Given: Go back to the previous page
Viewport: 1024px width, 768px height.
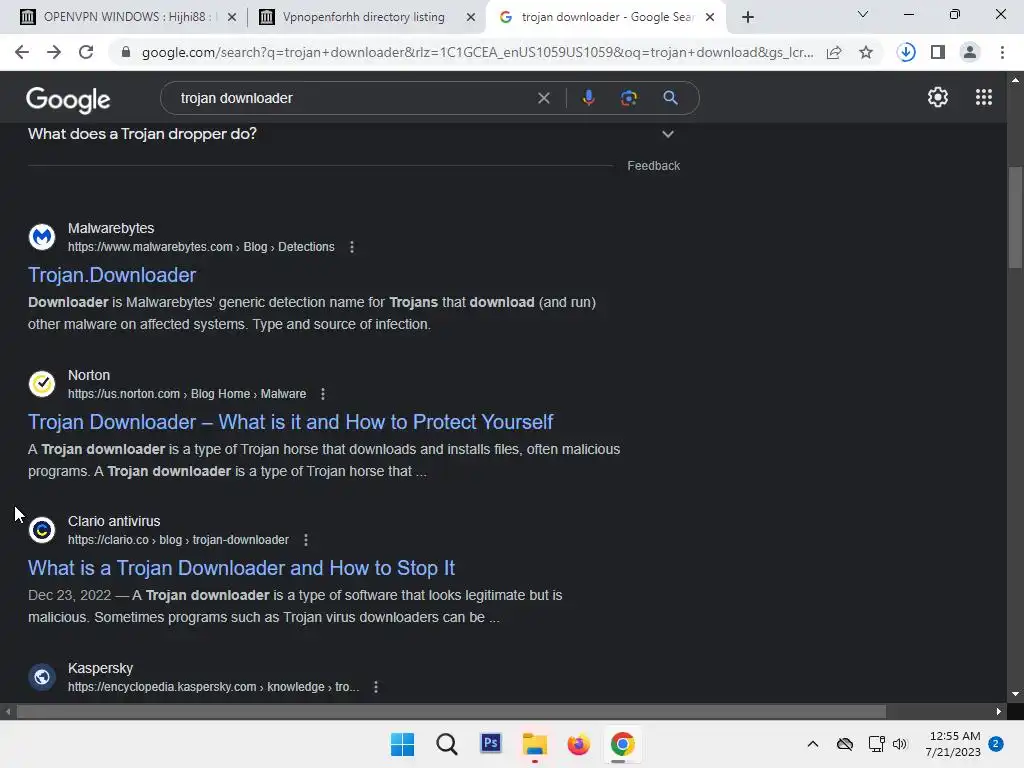Looking at the screenshot, I should (22, 52).
